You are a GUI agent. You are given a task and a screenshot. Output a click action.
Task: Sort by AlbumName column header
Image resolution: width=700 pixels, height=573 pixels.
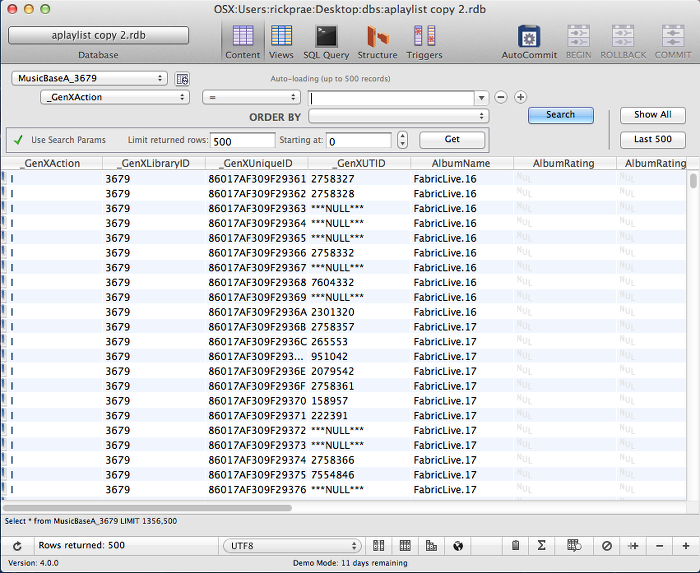(x=462, y=163)
